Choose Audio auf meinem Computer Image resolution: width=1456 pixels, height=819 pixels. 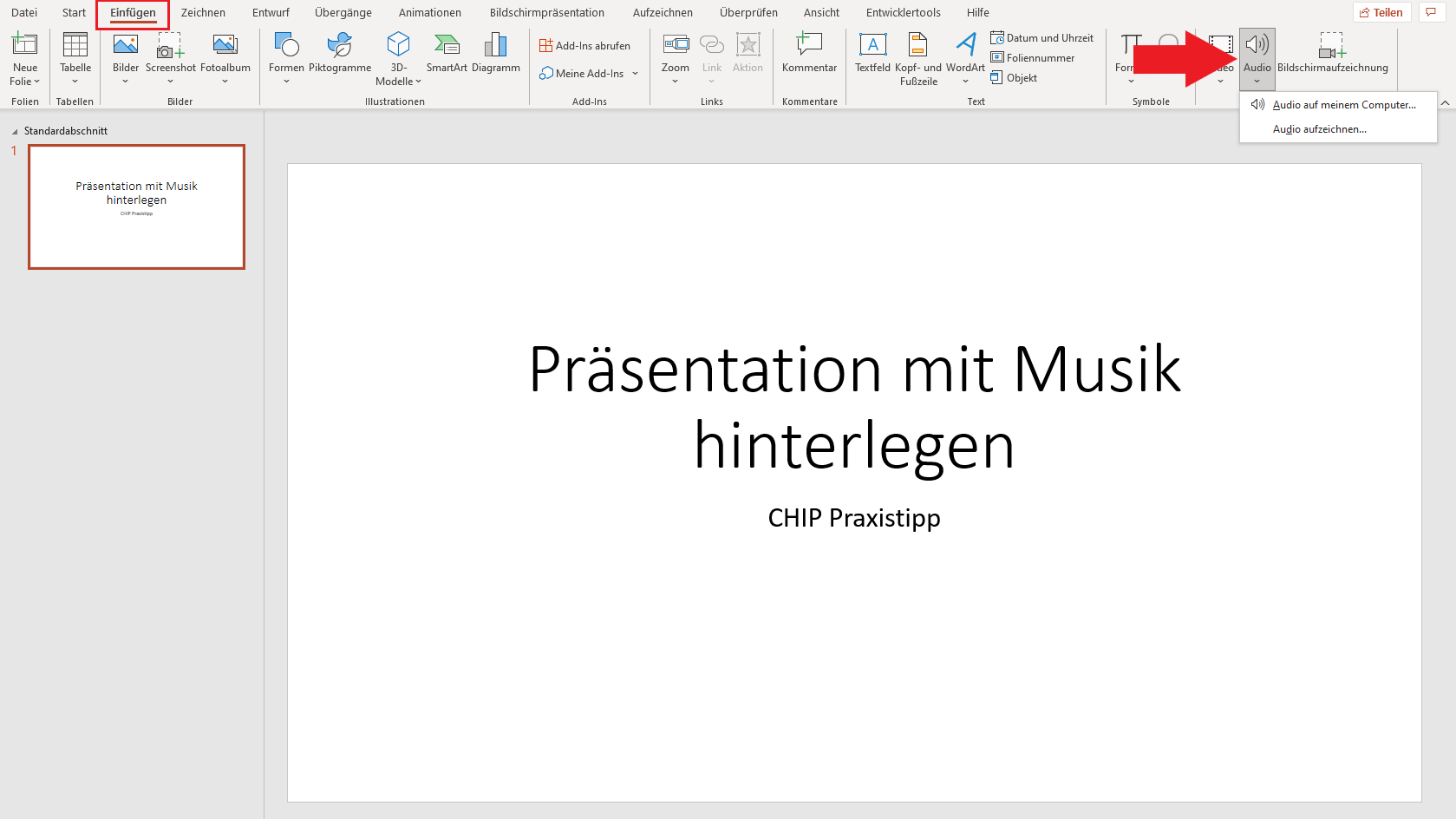(x=1342, y=104)
